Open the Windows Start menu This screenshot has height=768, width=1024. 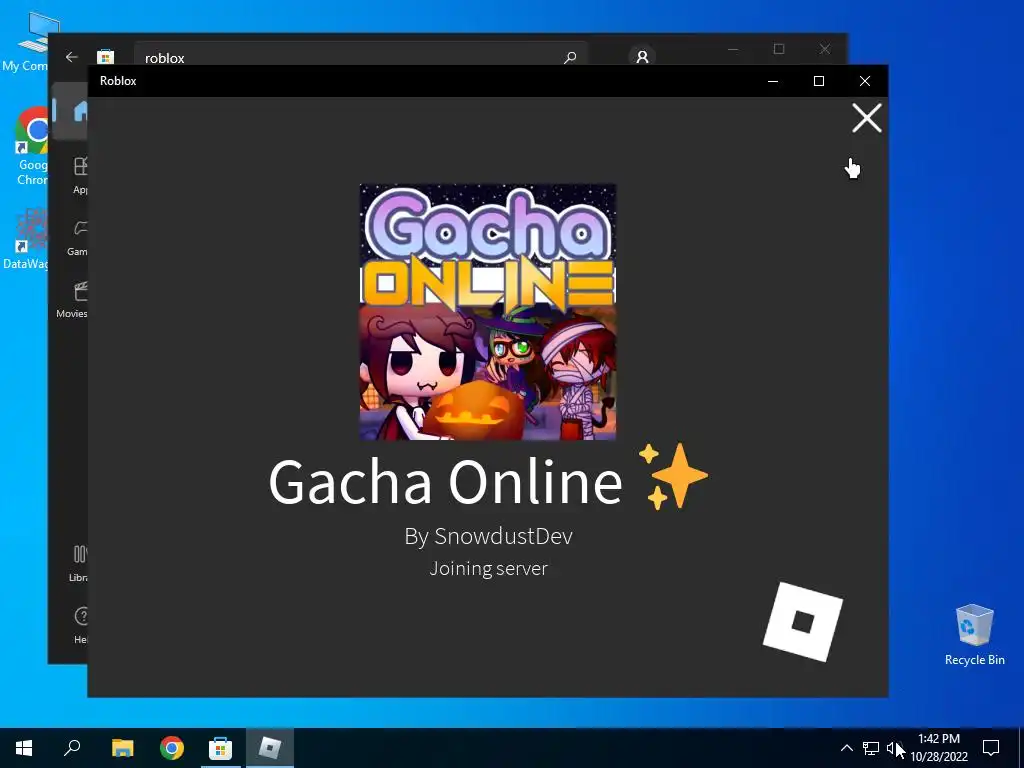(x=24, y=748)
